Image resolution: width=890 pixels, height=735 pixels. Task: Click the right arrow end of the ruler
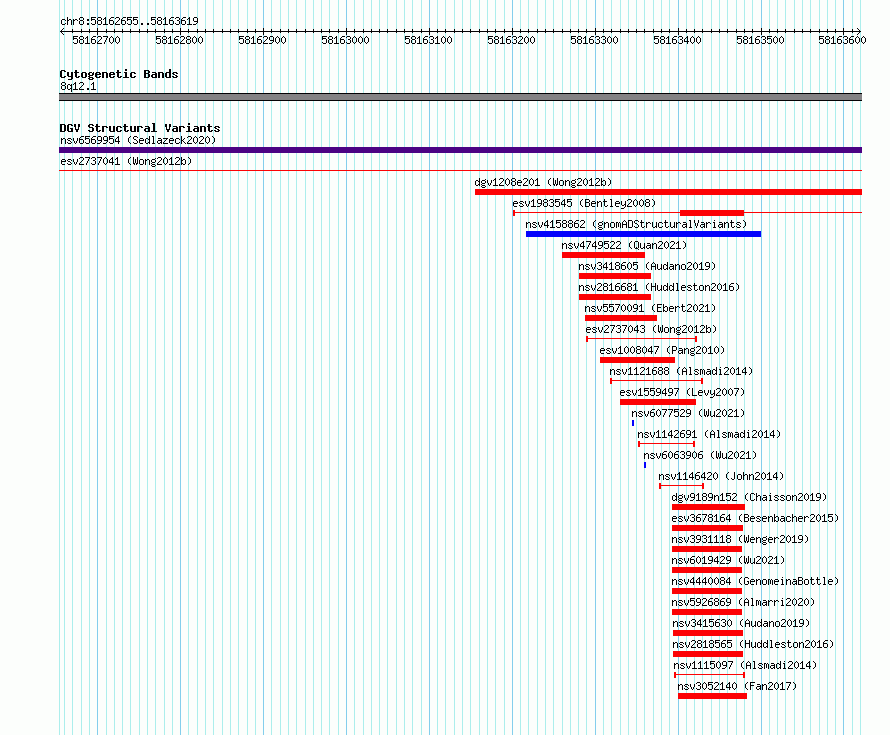[859, 31]
